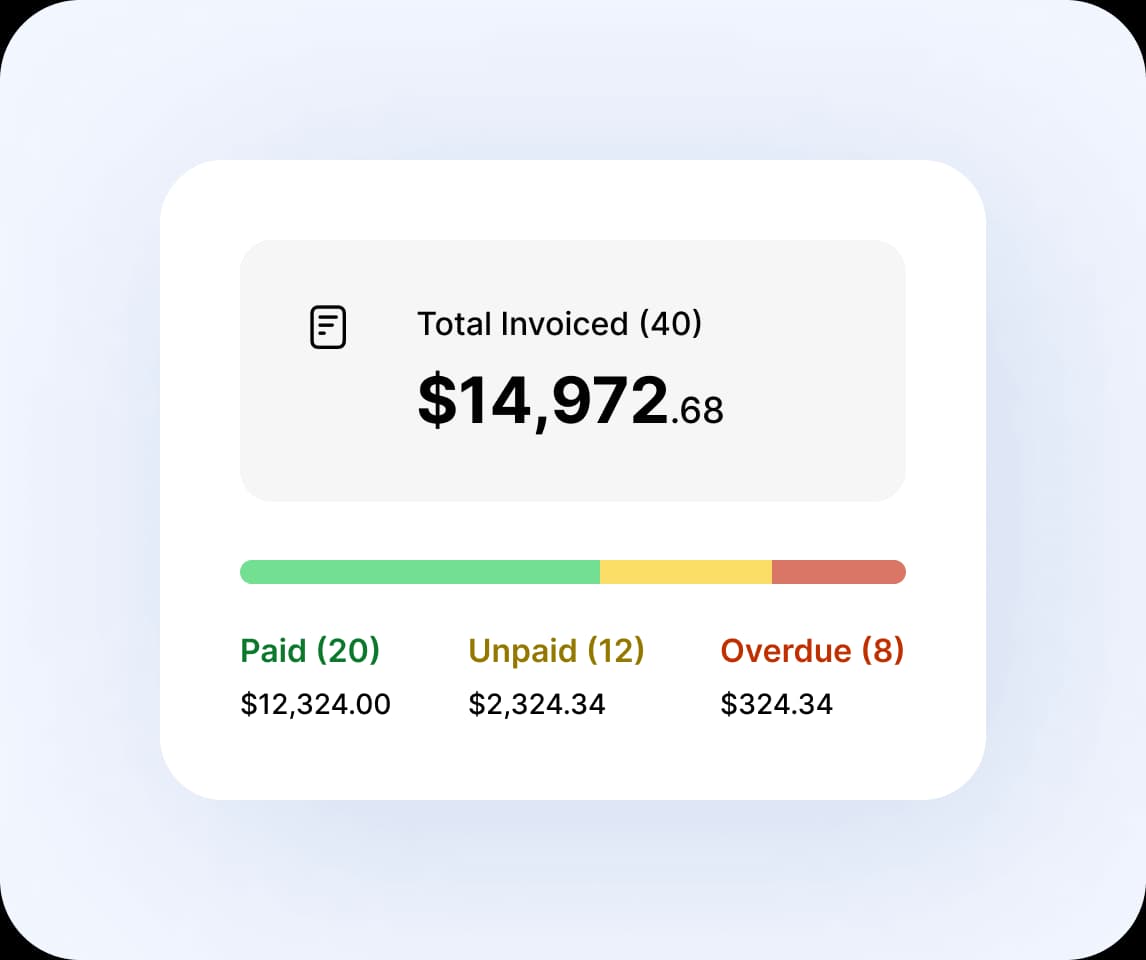Click the (20) count beside Paid

coord(348,651)
